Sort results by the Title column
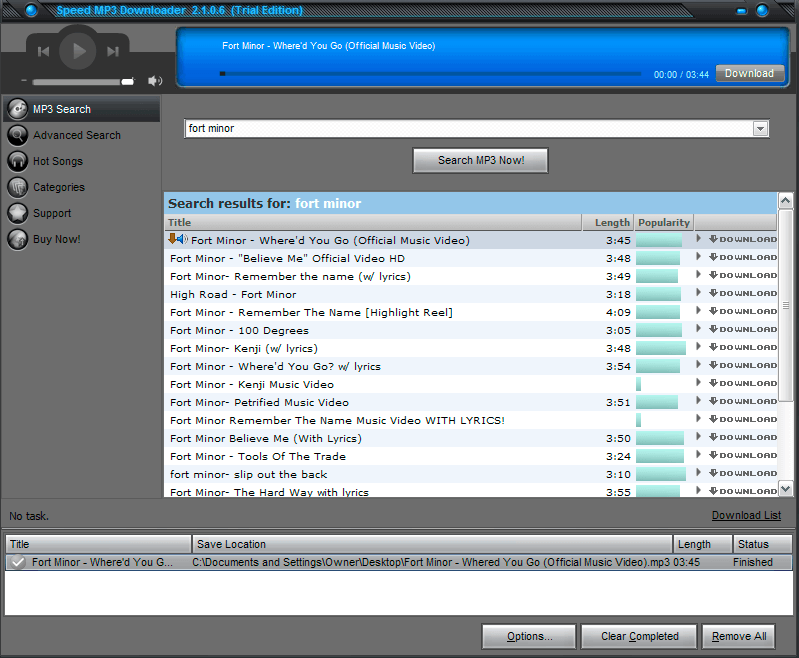799x658 pixels. [374, 223]
